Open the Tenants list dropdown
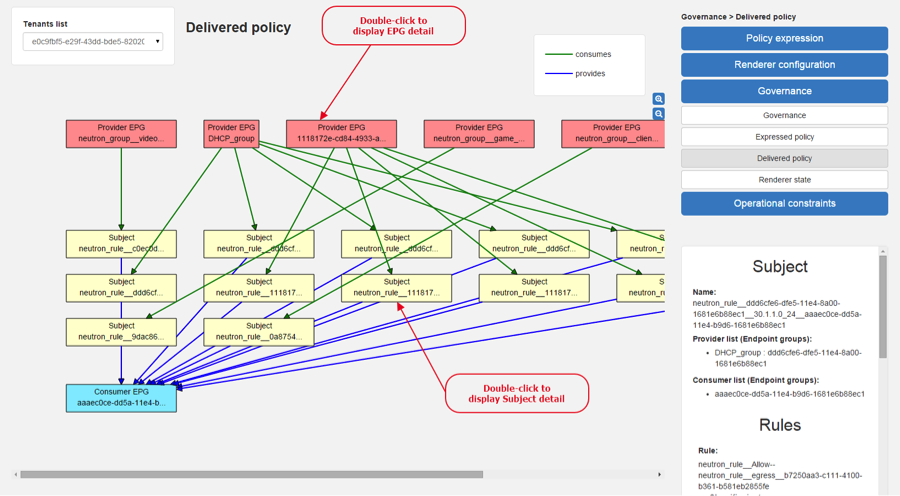 point(93,41)
